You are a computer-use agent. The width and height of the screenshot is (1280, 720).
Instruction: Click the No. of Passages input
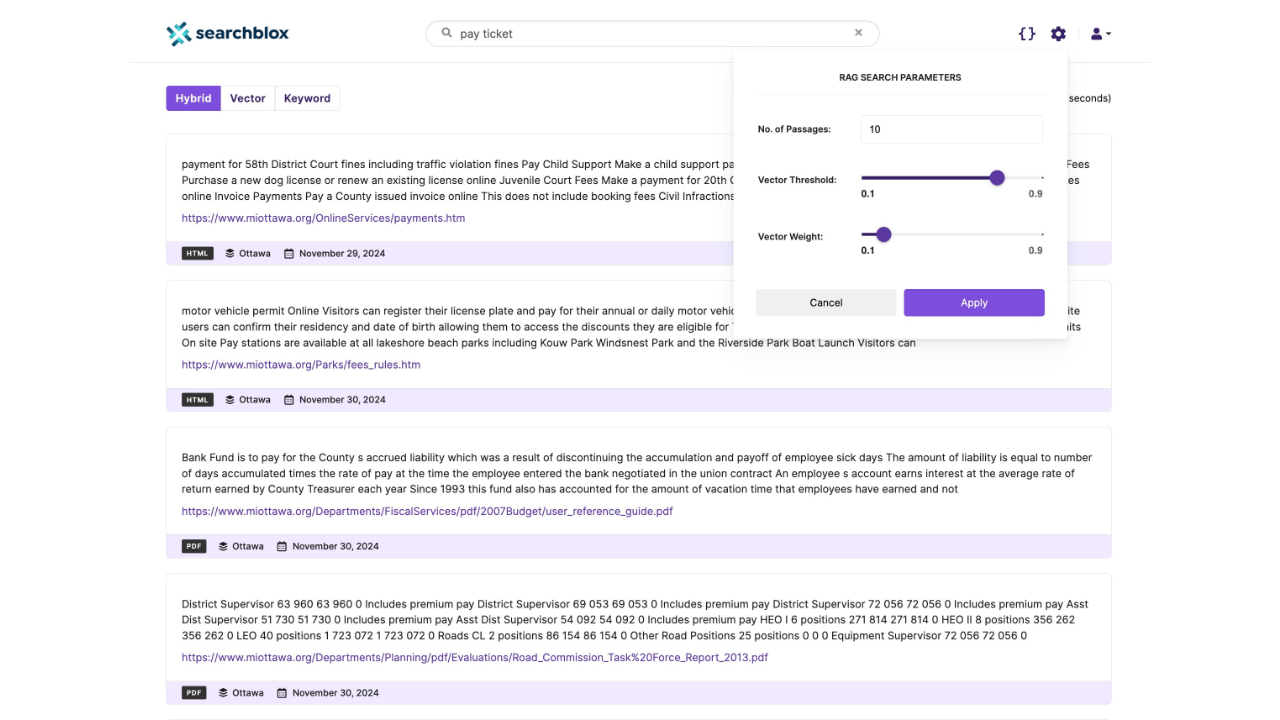click(951, 129)
